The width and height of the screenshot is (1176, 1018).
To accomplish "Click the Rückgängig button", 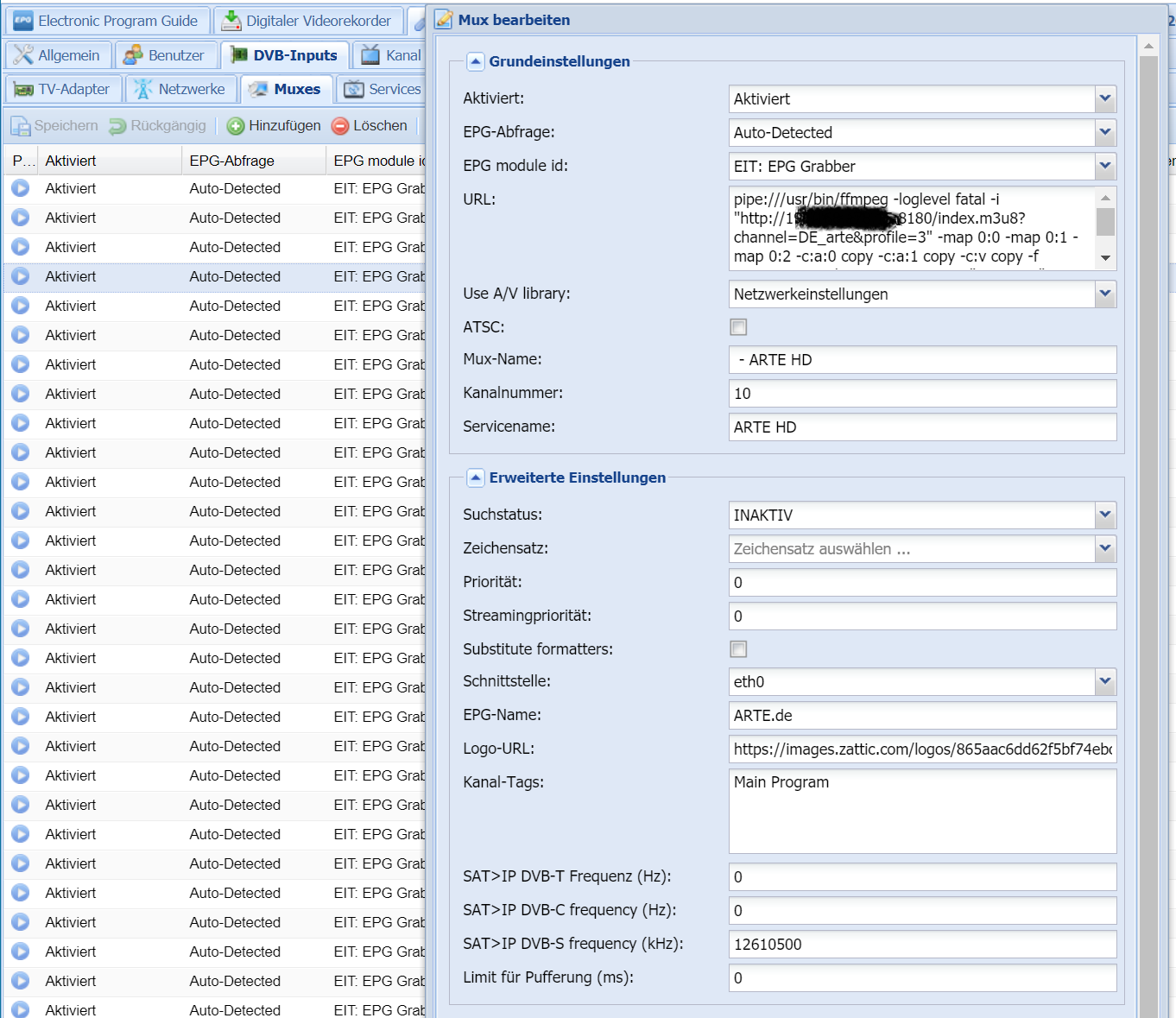I will click(158, 126).
